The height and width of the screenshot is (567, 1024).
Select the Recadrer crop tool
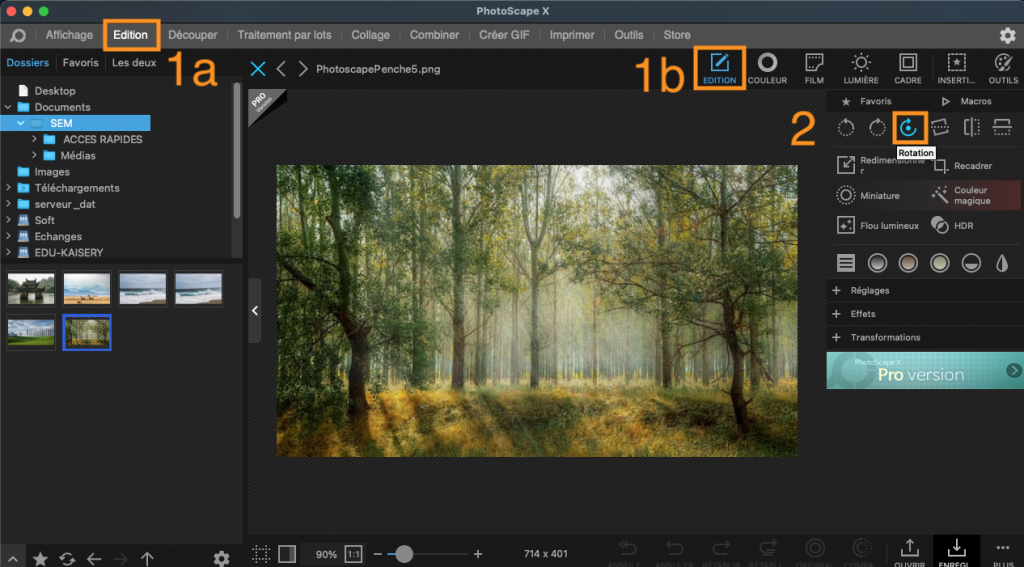963,166
